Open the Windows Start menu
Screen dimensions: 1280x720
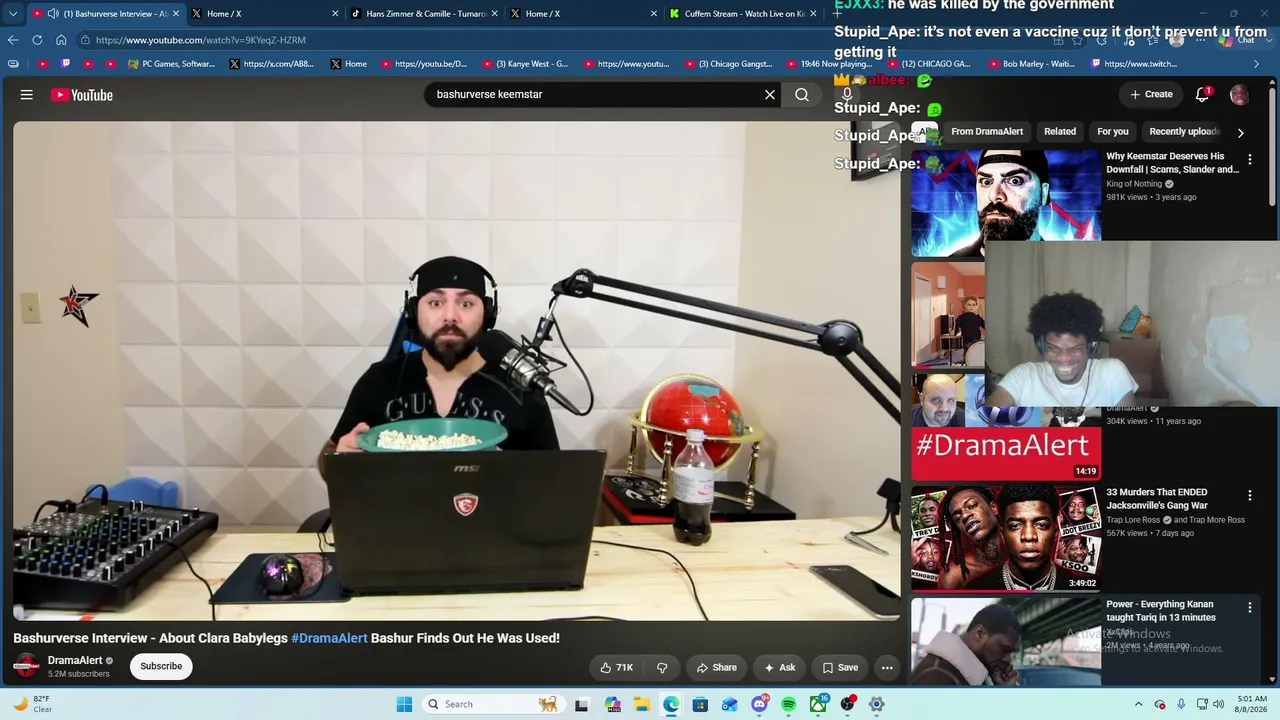(404, 704)
